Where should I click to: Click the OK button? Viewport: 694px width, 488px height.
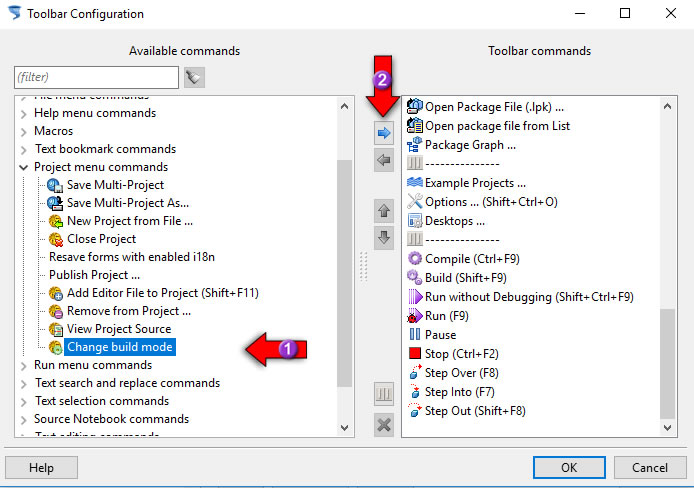569,468
